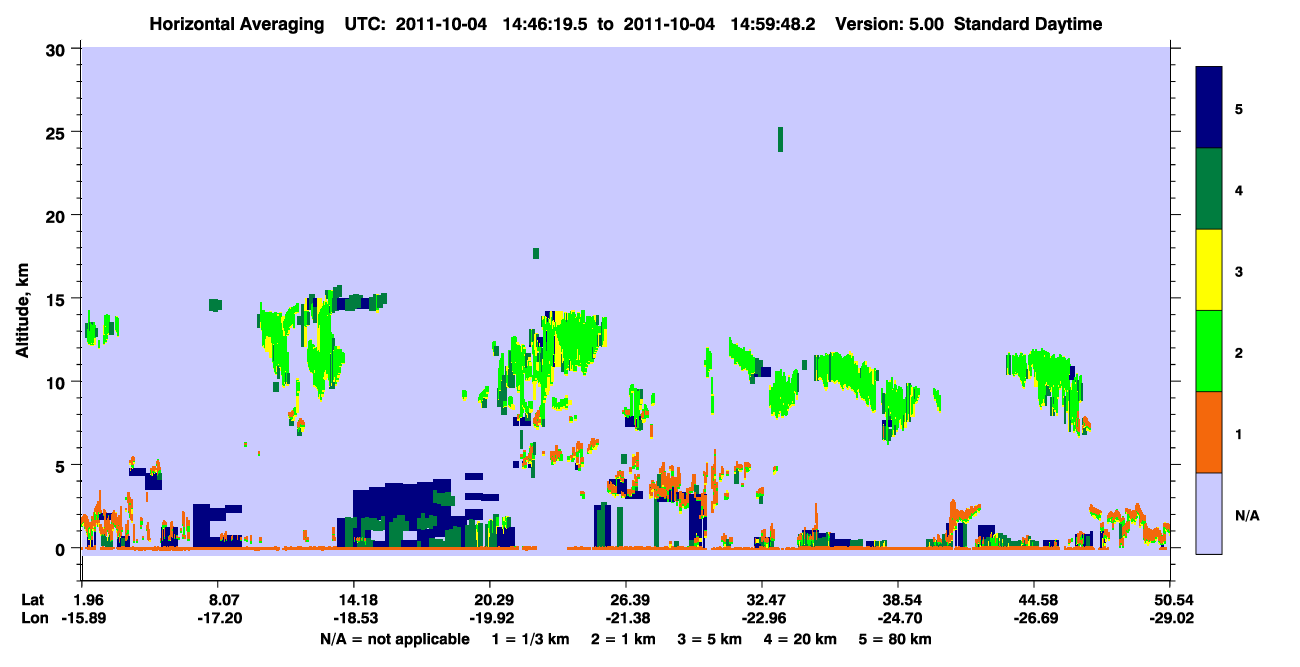
Task: Click the bright green colorbar segment labeled 2
Action: [1209, 351]
